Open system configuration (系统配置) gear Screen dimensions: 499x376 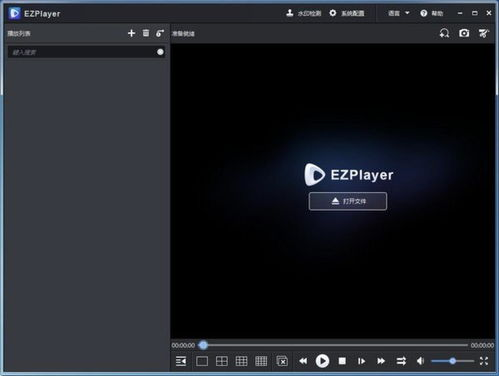pos(347,13)
